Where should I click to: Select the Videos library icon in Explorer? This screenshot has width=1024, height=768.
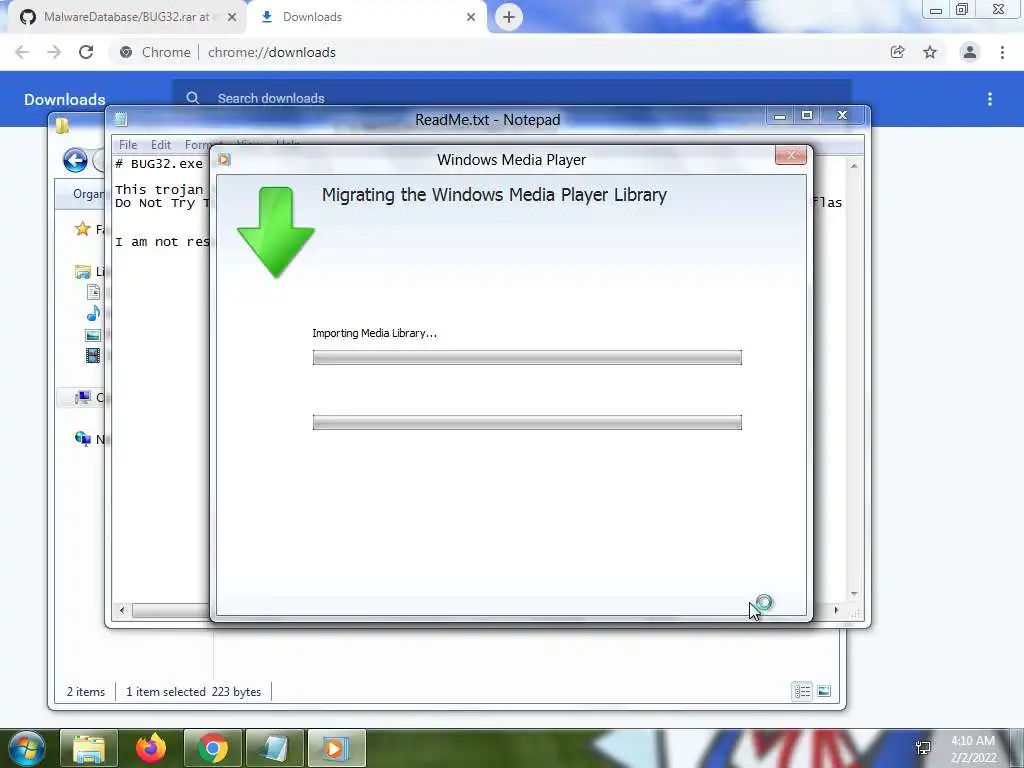pyautogui.click(x=93, y=355)
